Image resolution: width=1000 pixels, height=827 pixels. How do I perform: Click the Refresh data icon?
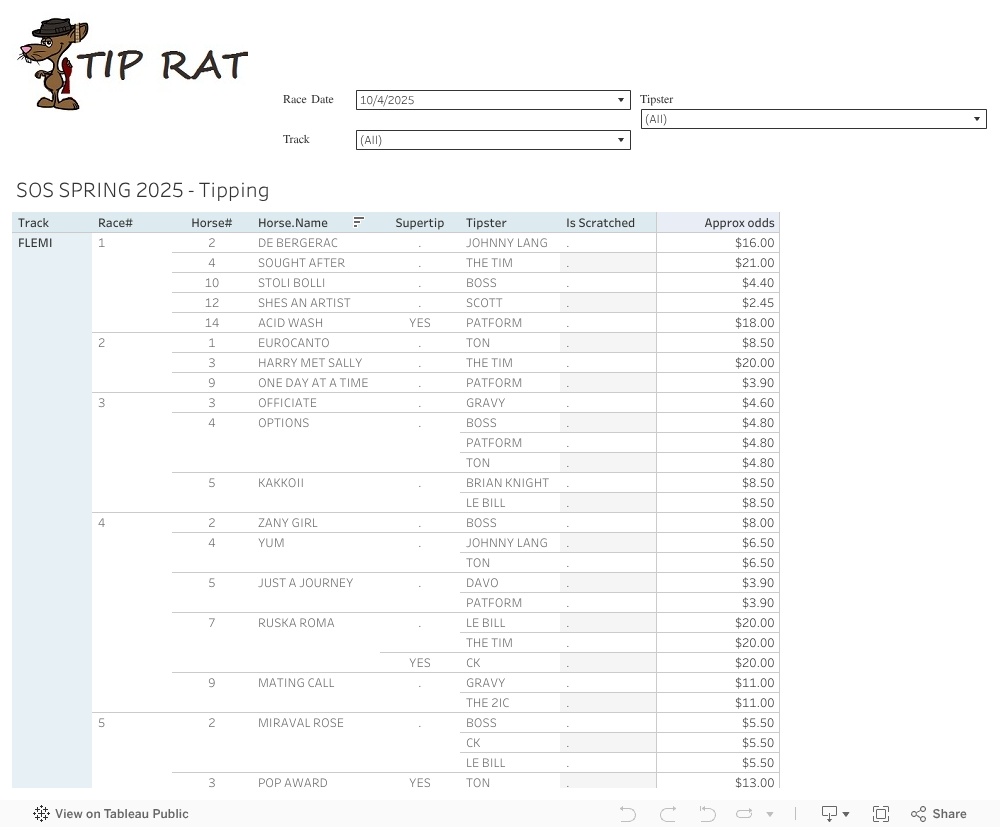[x=744, y=814]
